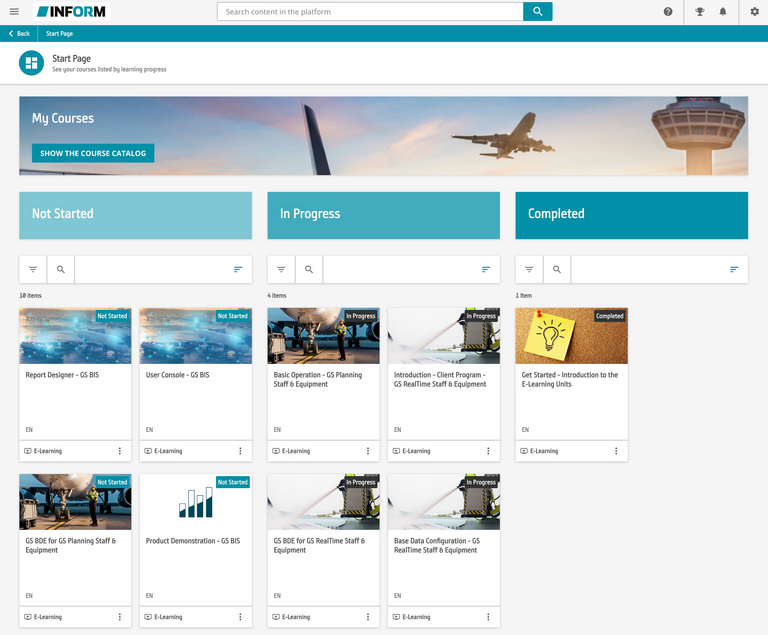Open three-dot menu for Basic Operation card
Image resolution: width=768 pixels, height=635 pixels.
368,451
